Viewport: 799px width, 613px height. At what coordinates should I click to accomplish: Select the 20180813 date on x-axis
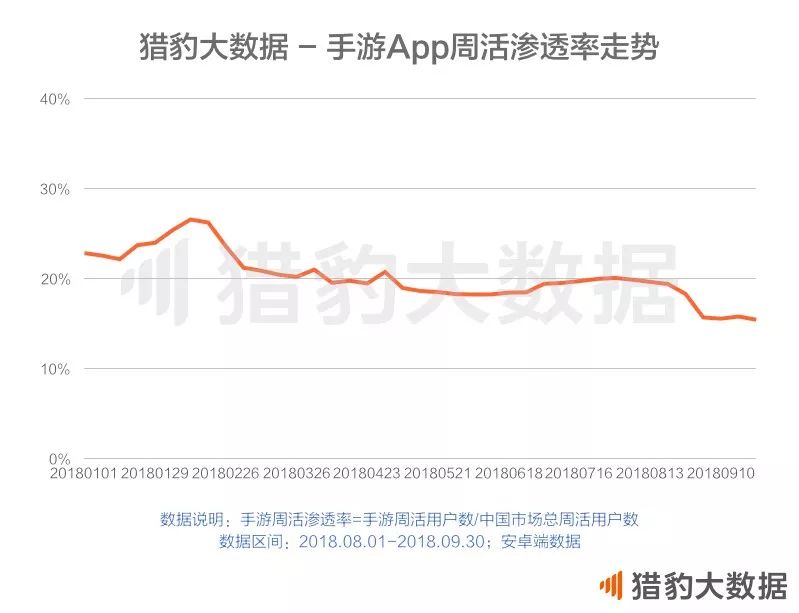click(x=649, y=472)
